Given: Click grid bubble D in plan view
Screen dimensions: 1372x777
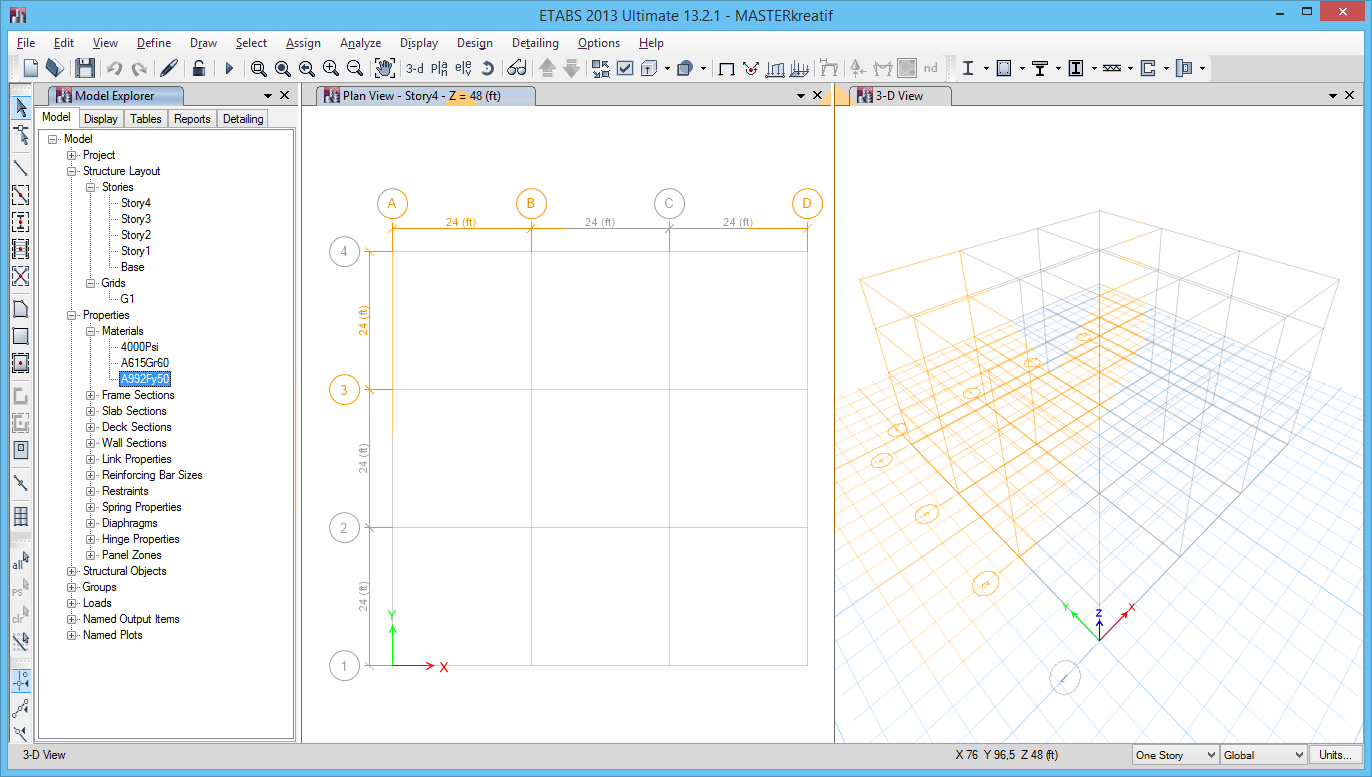Looking at the screenshot, I should (808, 204).
